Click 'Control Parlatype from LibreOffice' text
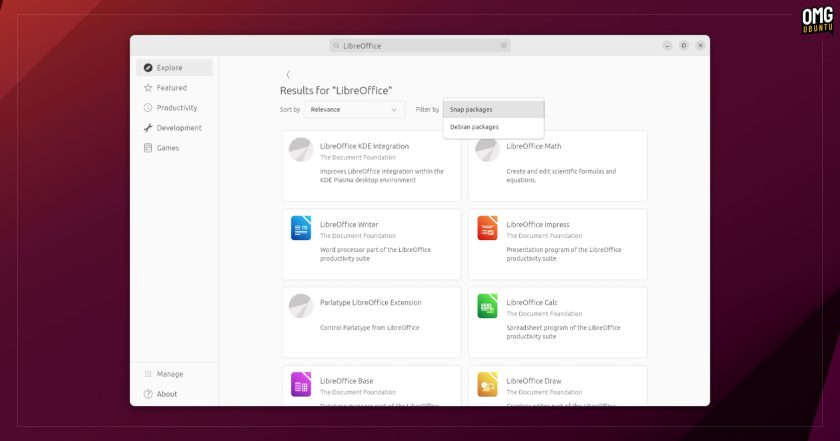This screenshot has width=840, height=441. tap(370, 327)
